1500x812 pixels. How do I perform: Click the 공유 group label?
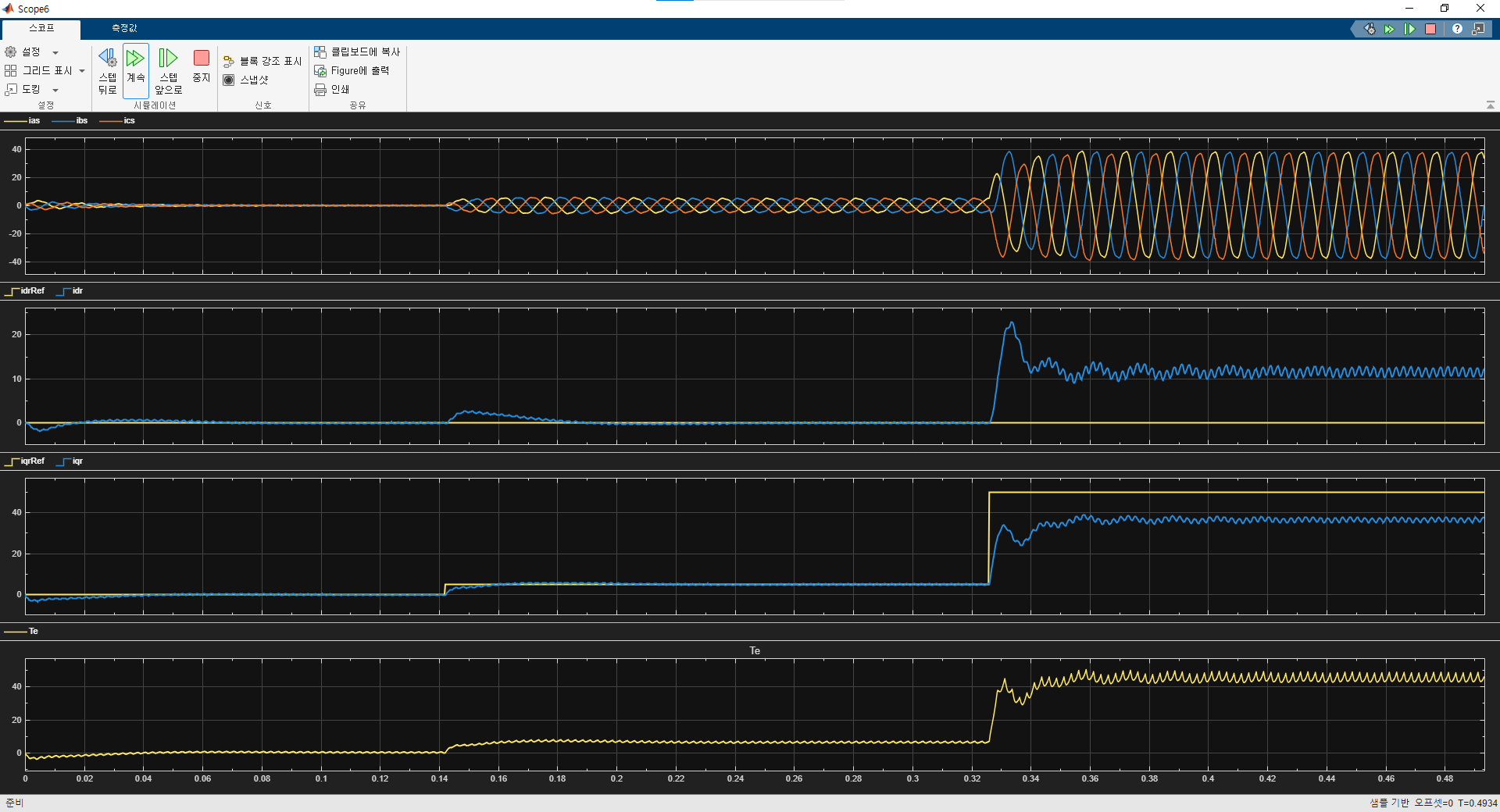click(358, 105)
